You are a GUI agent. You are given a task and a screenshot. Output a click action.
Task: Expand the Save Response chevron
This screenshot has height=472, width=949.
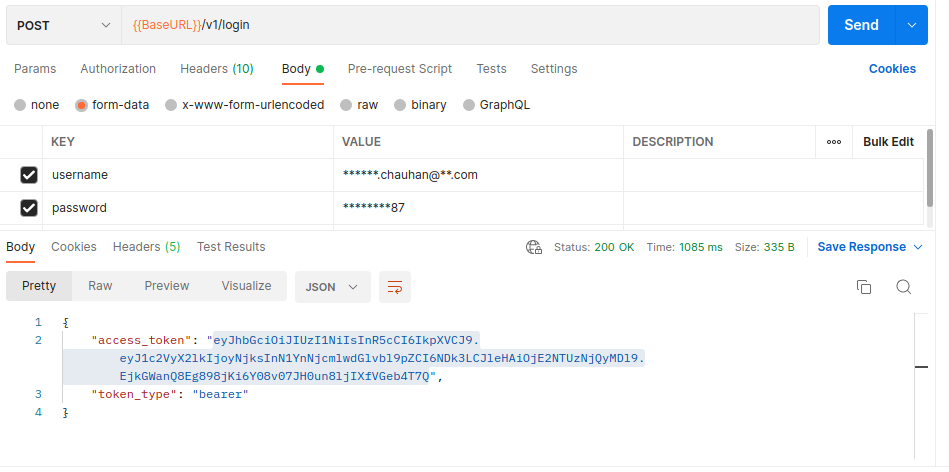(x=918, y=247)
